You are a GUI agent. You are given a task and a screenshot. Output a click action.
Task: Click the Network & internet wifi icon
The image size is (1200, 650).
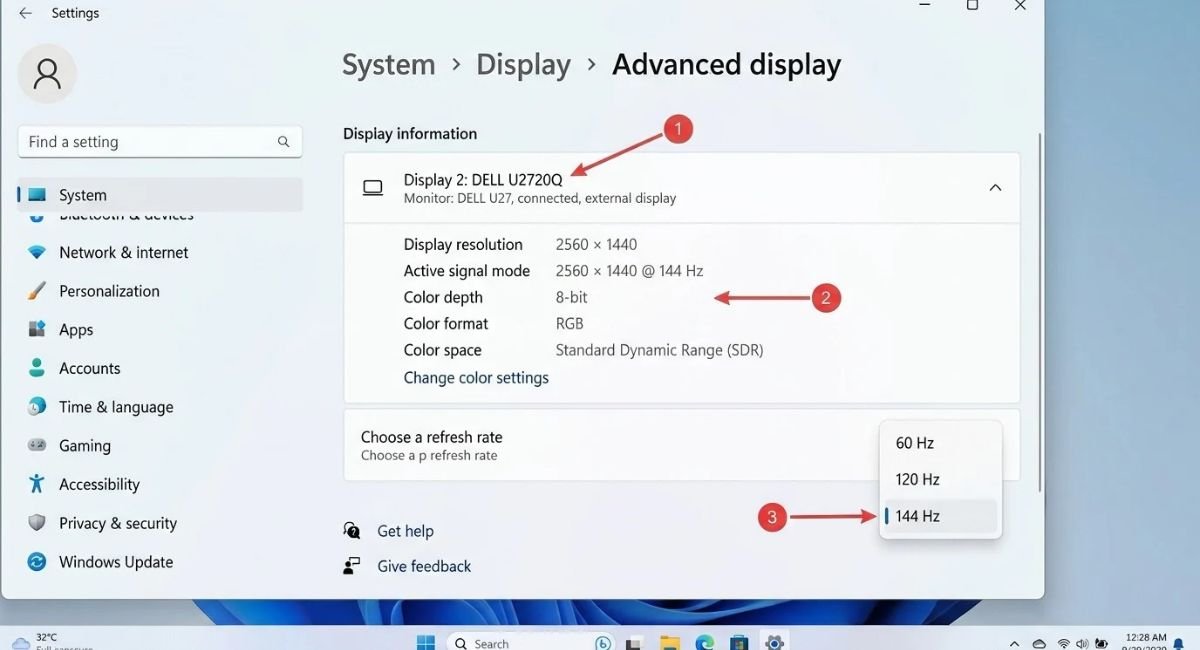[x=37, y=253]
